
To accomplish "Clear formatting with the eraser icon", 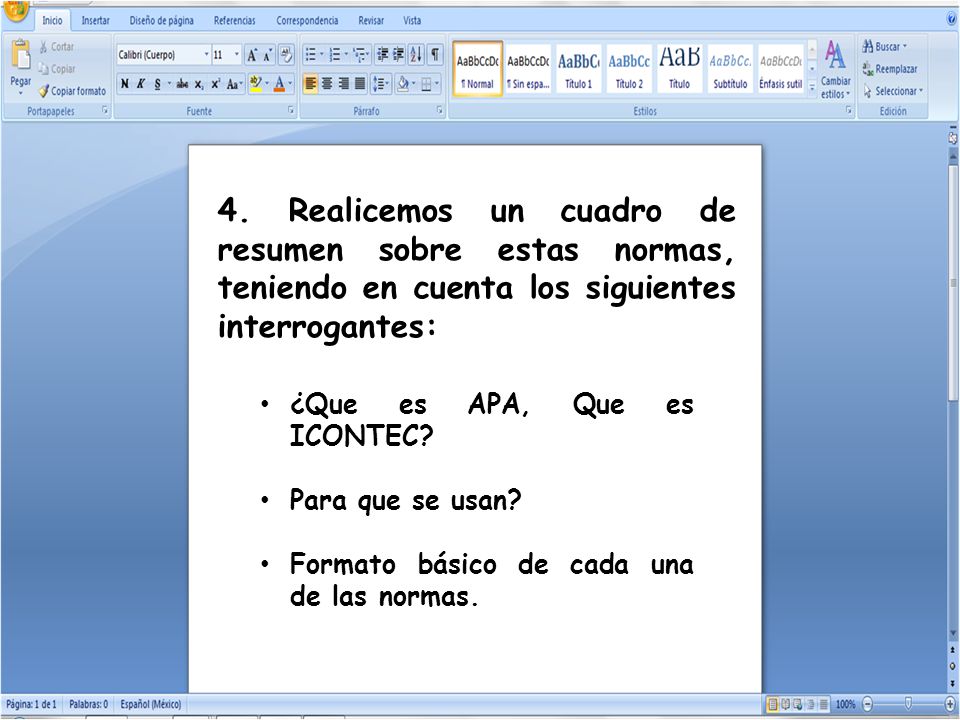I will coord(286,55).
